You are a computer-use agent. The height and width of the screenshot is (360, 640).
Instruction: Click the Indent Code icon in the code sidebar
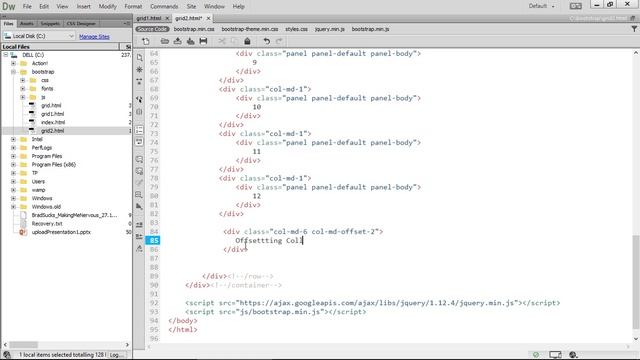coord(139,225)
